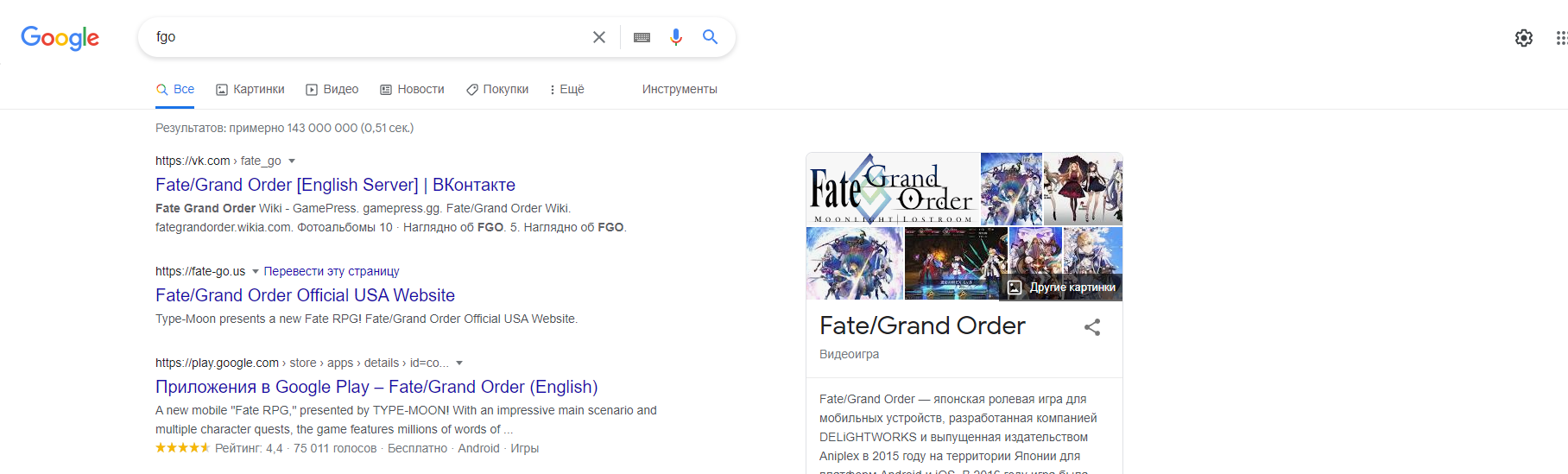Switch to the Видео tab

click(332, 90)
